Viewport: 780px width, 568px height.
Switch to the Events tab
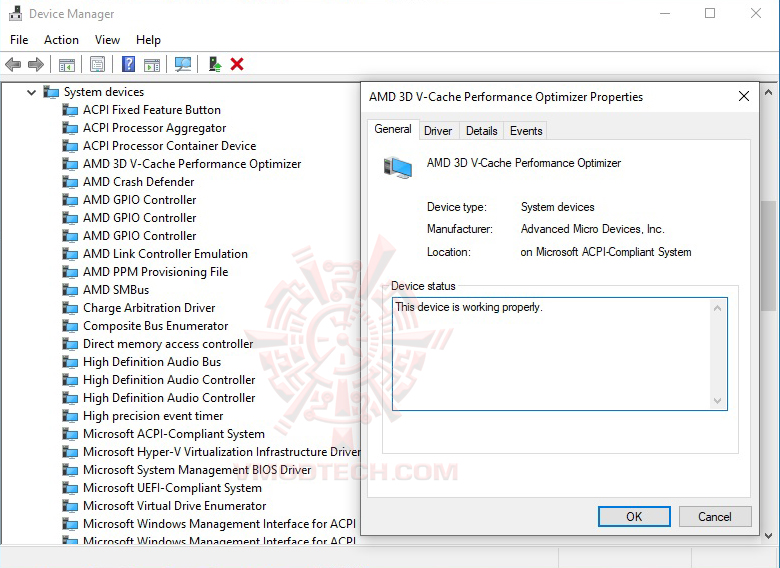pos(526,131)
